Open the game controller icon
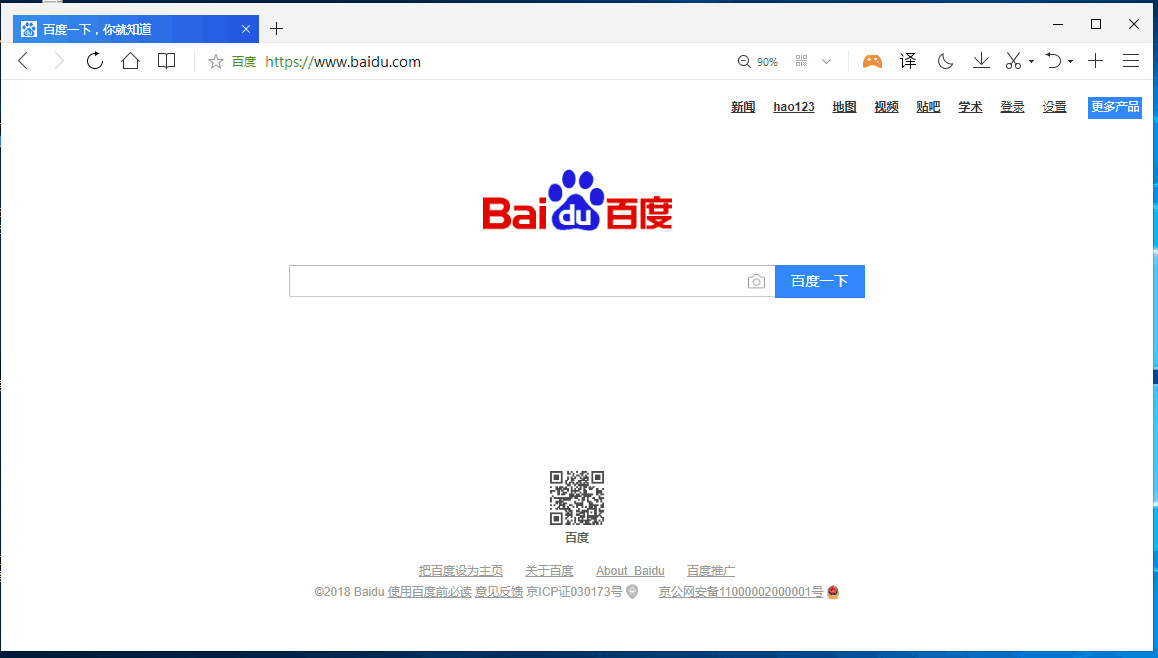 pyautogui.click(x=872, y=61)
